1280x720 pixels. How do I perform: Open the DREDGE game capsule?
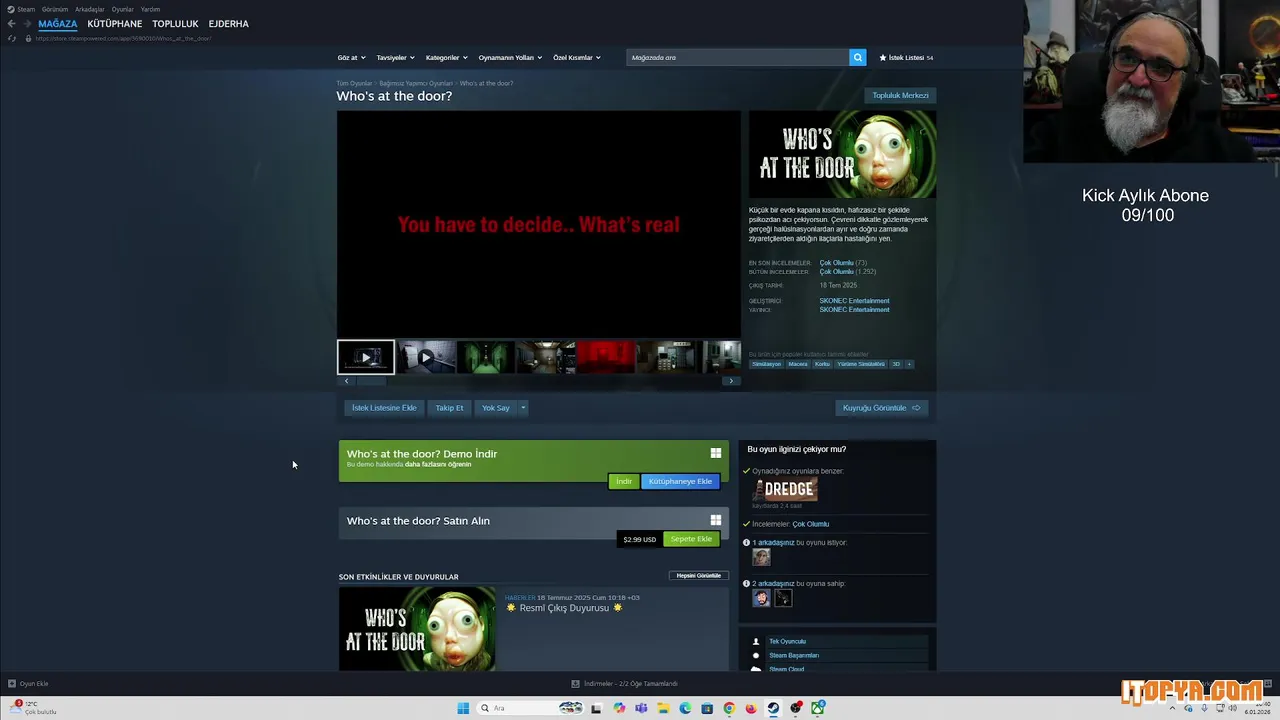point(785,489)
